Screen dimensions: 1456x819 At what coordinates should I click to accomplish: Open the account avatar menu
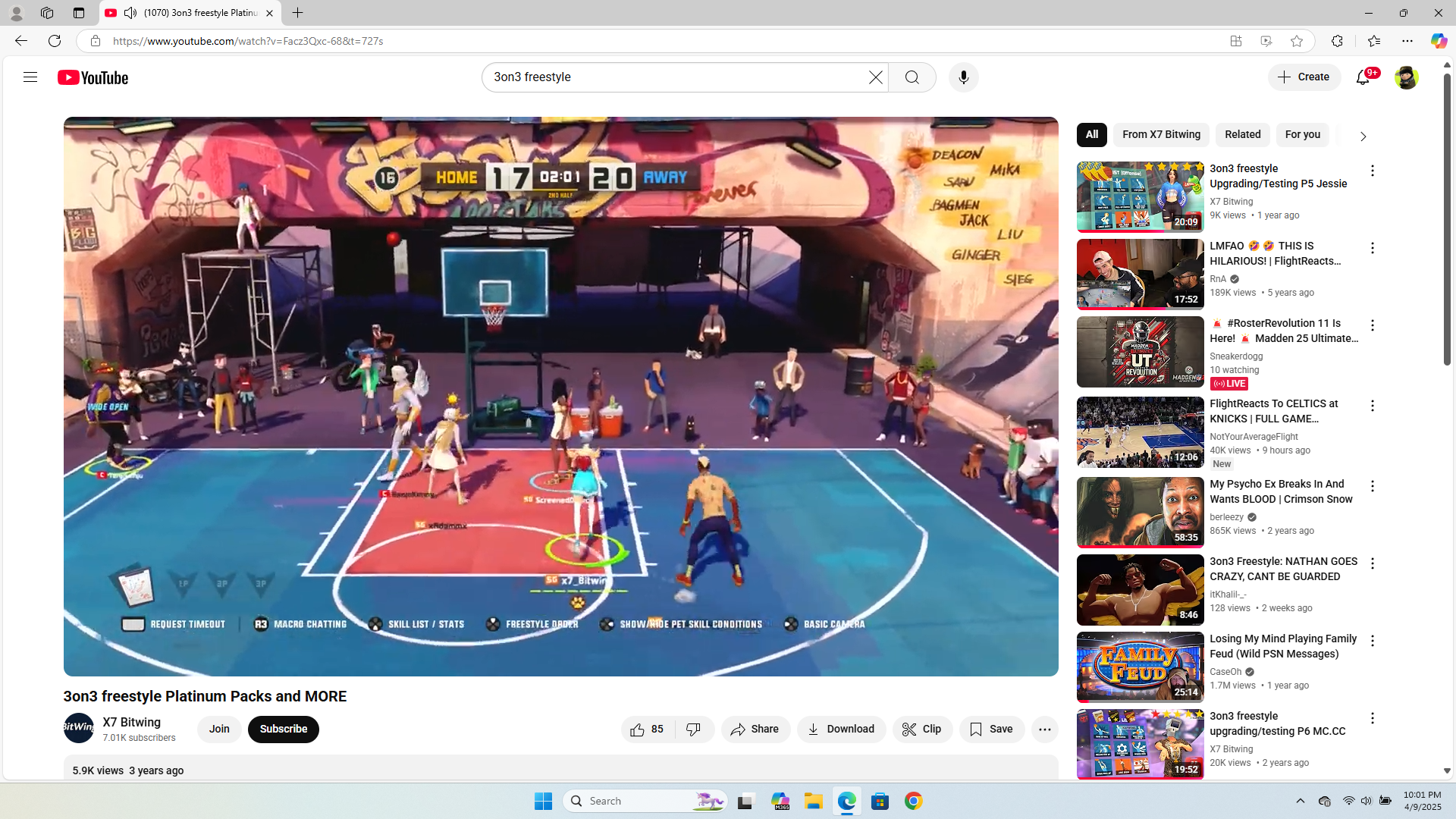[x=1406, y=77]
